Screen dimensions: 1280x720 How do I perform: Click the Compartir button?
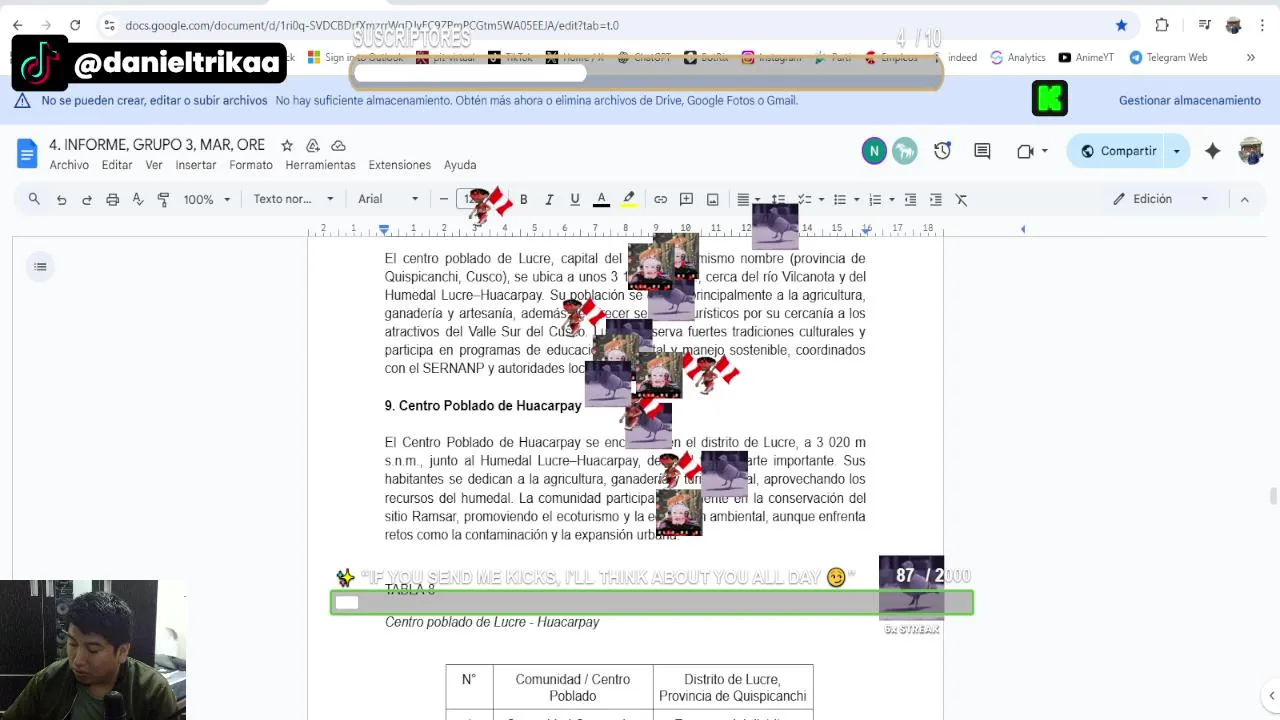pos(1117,151)
